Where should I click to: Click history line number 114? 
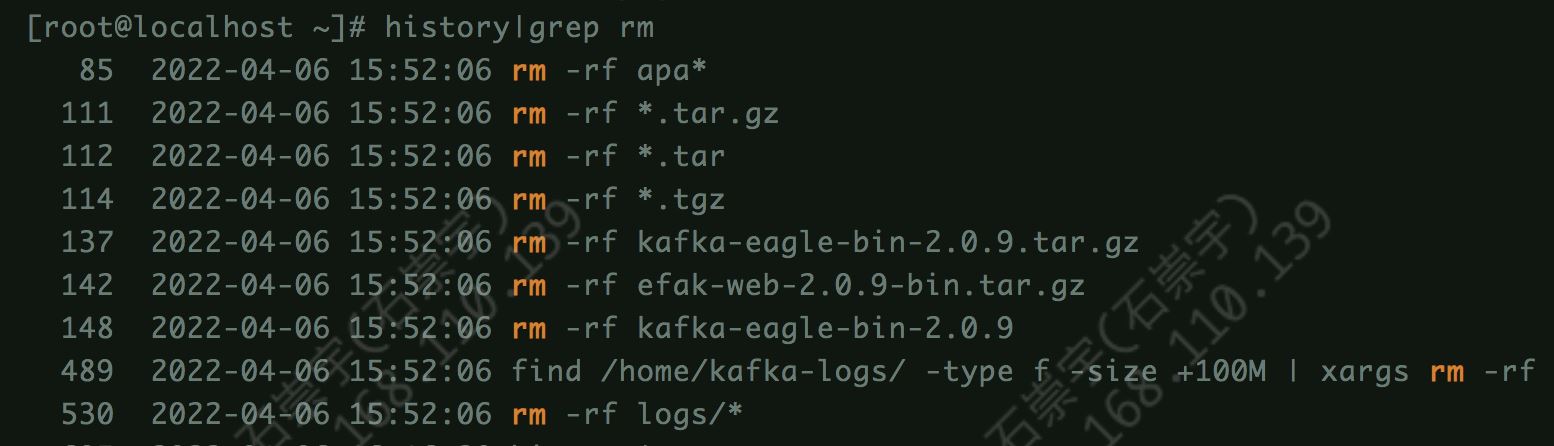pos(87,199)
